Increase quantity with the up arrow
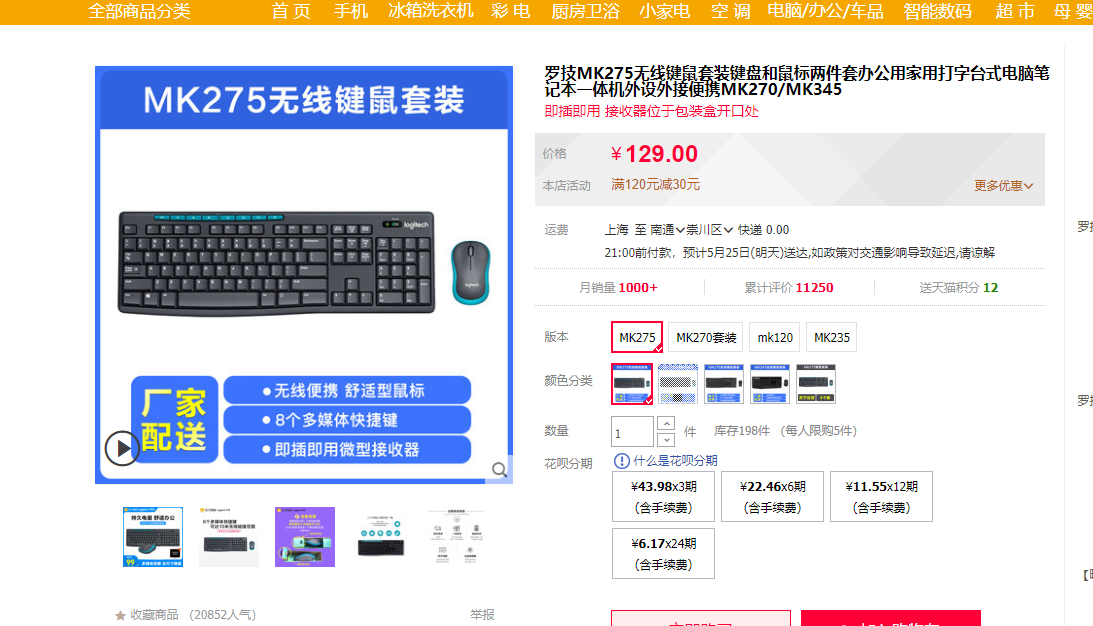The image size is (1093, 626). (x=666, y=424)
